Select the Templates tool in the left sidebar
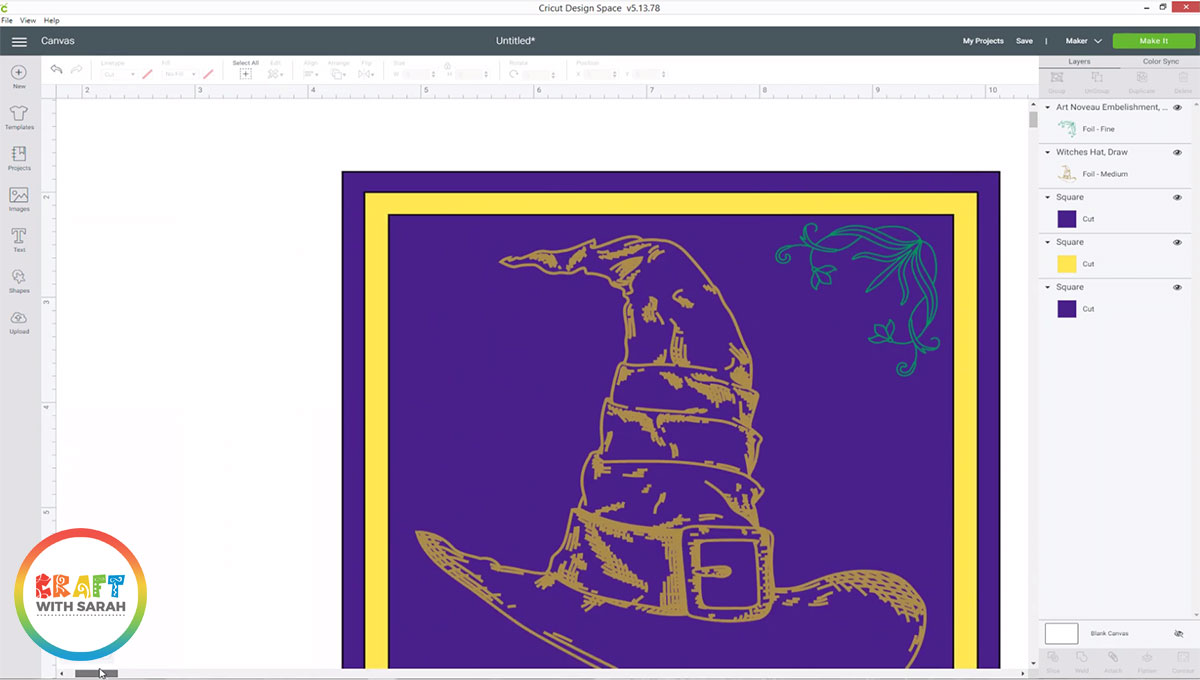The height and width of the screenshot is (680, 1200). (x=19, y=117)
